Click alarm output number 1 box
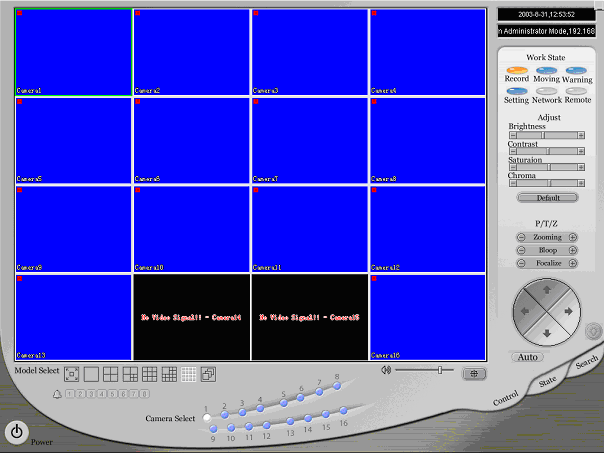Viewport: 604px width, 453px height. click(70, 394)
